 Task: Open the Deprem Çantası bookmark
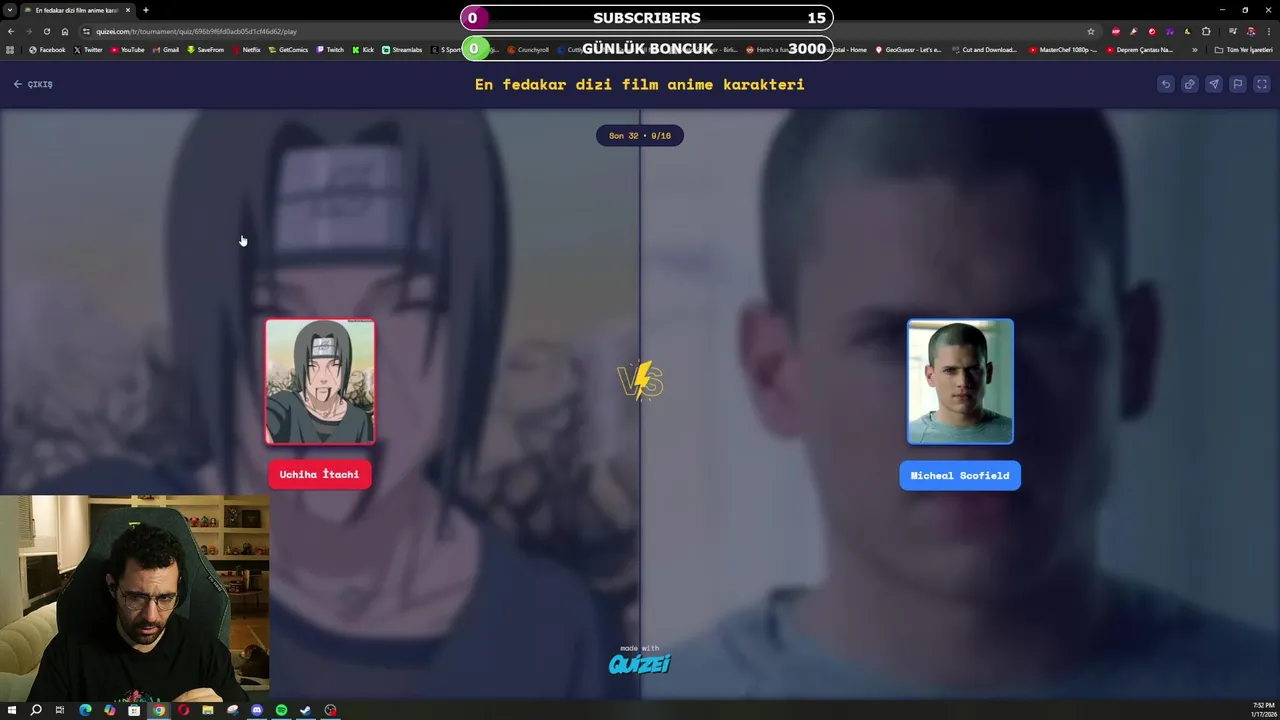coord(1140,50)
